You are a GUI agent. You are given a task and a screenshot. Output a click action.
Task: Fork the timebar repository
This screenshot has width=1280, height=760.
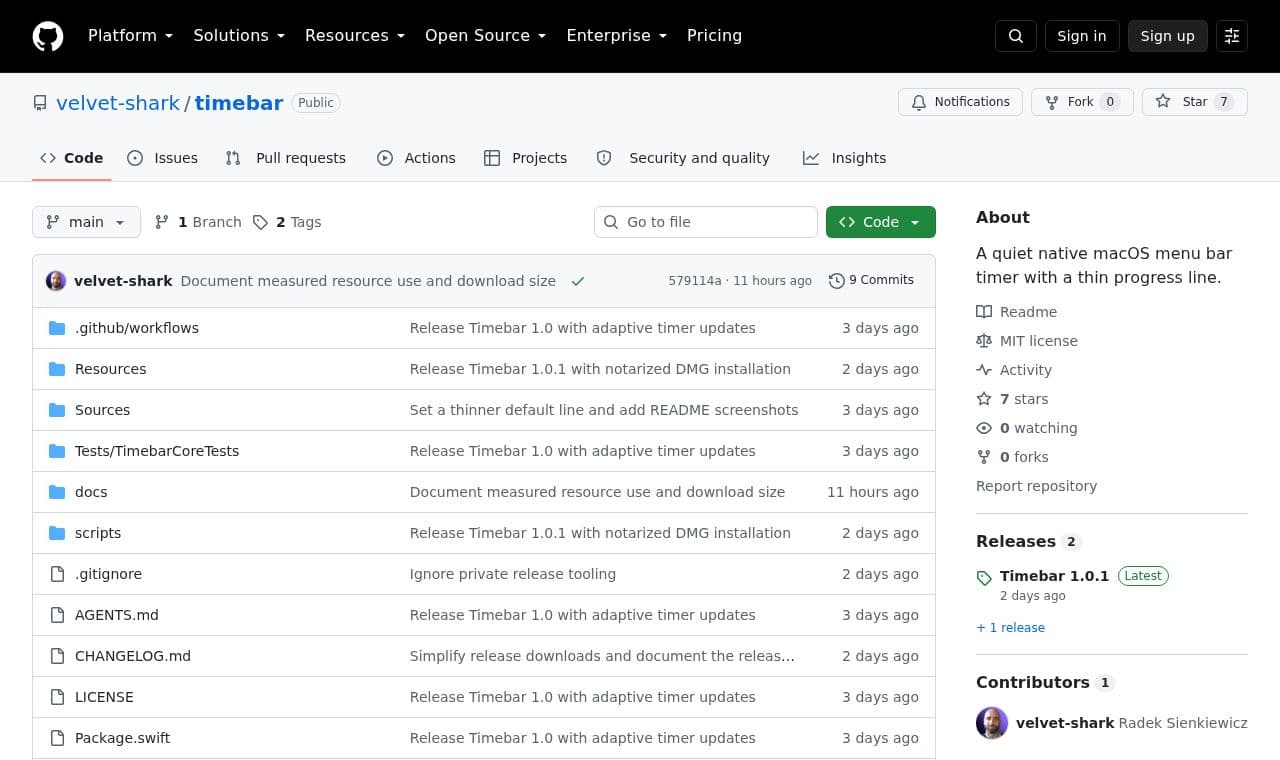1082,102
